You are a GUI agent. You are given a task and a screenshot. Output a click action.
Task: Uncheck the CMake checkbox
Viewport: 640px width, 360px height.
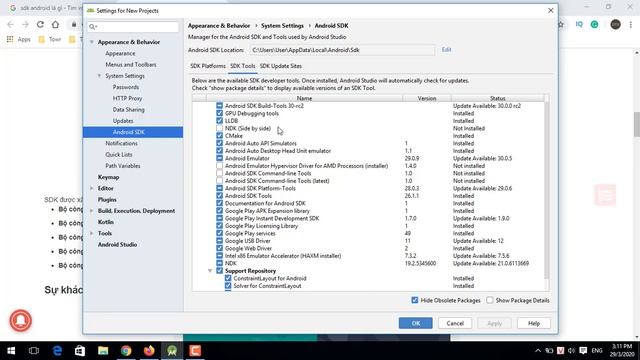[220, 136]
